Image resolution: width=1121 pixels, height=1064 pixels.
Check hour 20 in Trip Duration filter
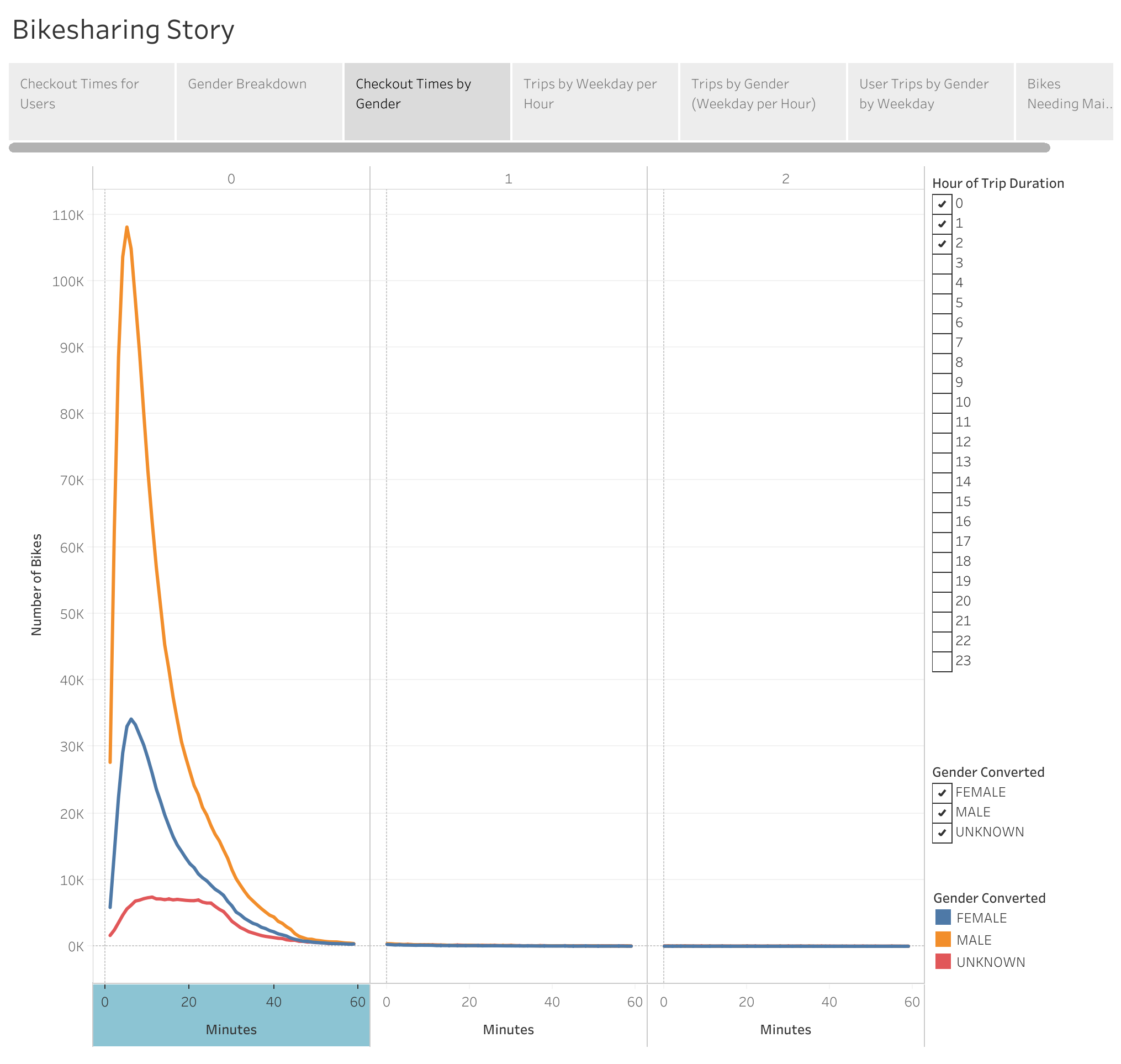click(942, 601)
